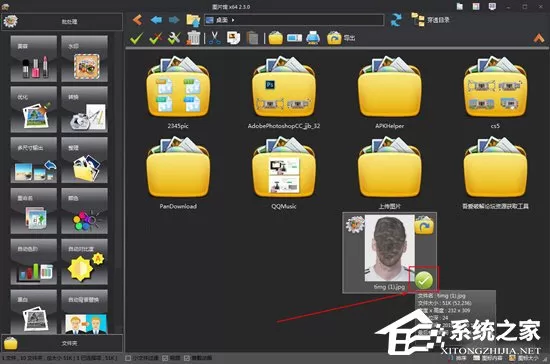Click the orange back arrow
550x364 pixels.
coord(138,20)
